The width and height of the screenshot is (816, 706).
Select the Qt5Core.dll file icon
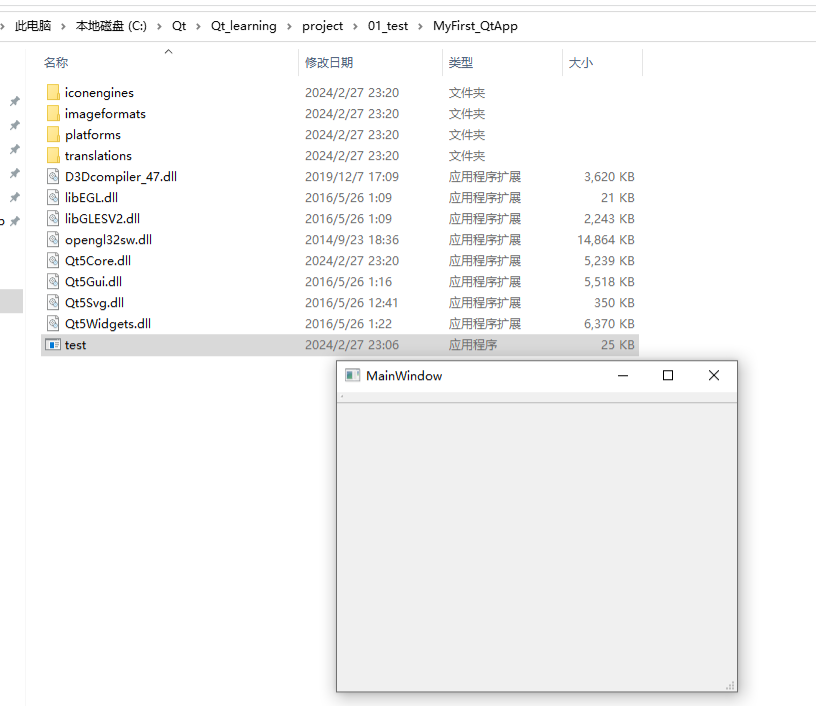53,261
